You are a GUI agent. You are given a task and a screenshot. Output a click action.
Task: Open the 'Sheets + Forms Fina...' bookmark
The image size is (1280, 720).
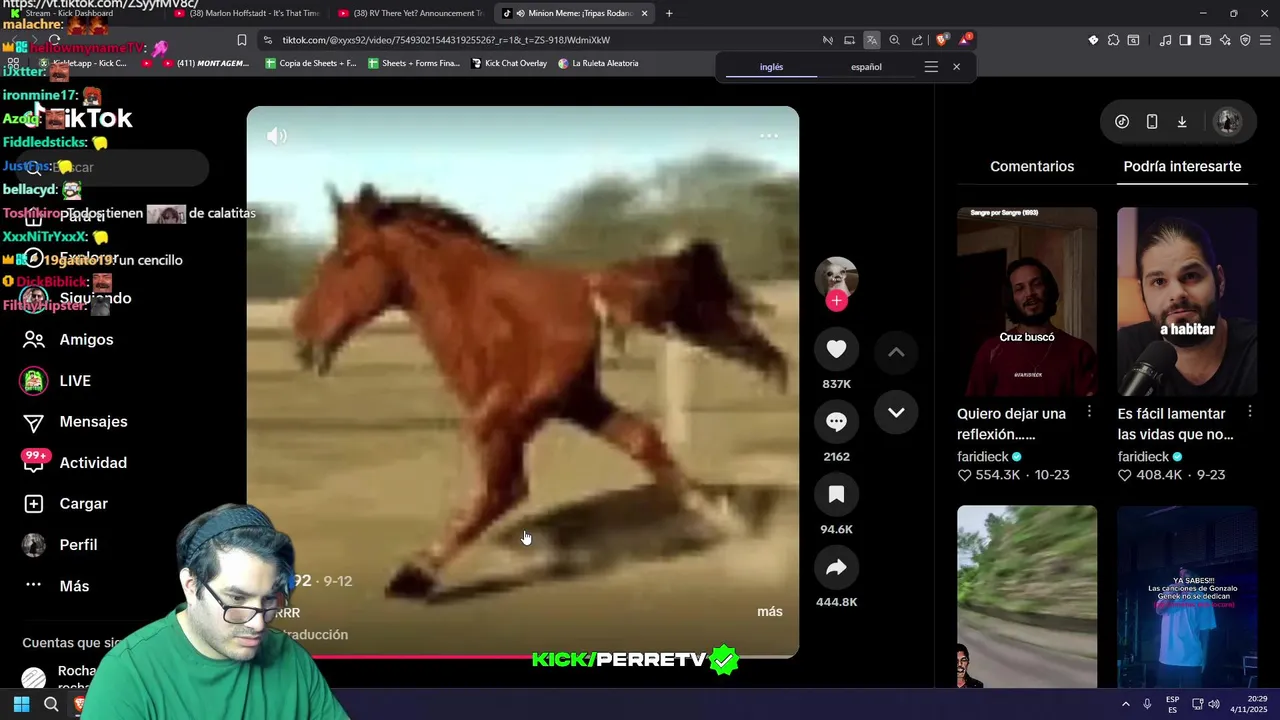coord(414,63)
